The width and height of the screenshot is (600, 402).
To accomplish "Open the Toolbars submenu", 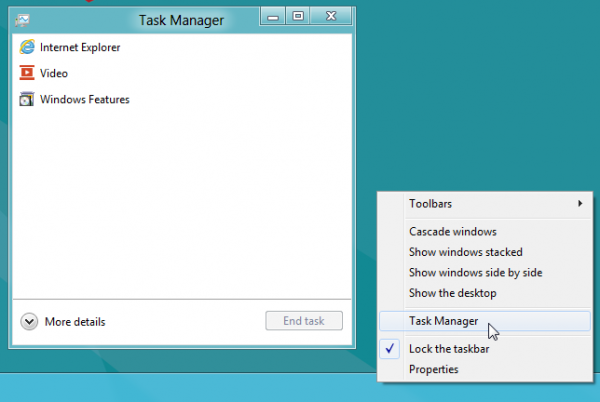I will click(485, 204).
